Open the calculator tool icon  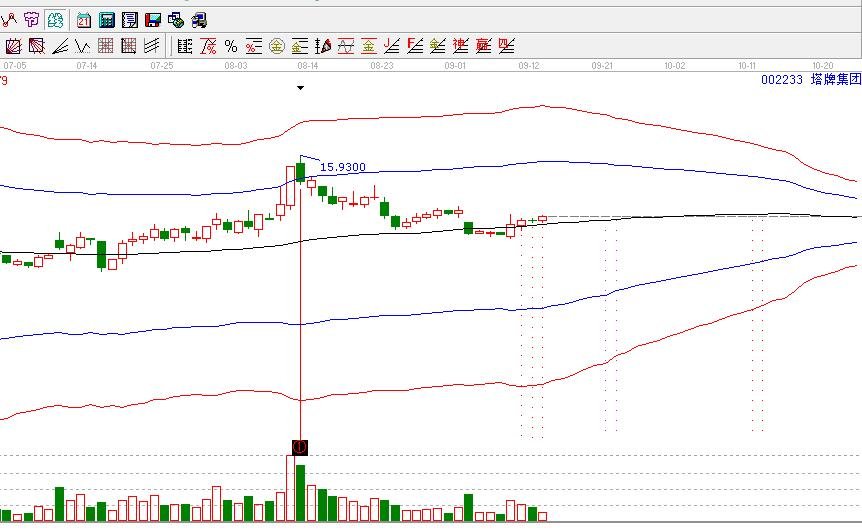coord(107,21)
